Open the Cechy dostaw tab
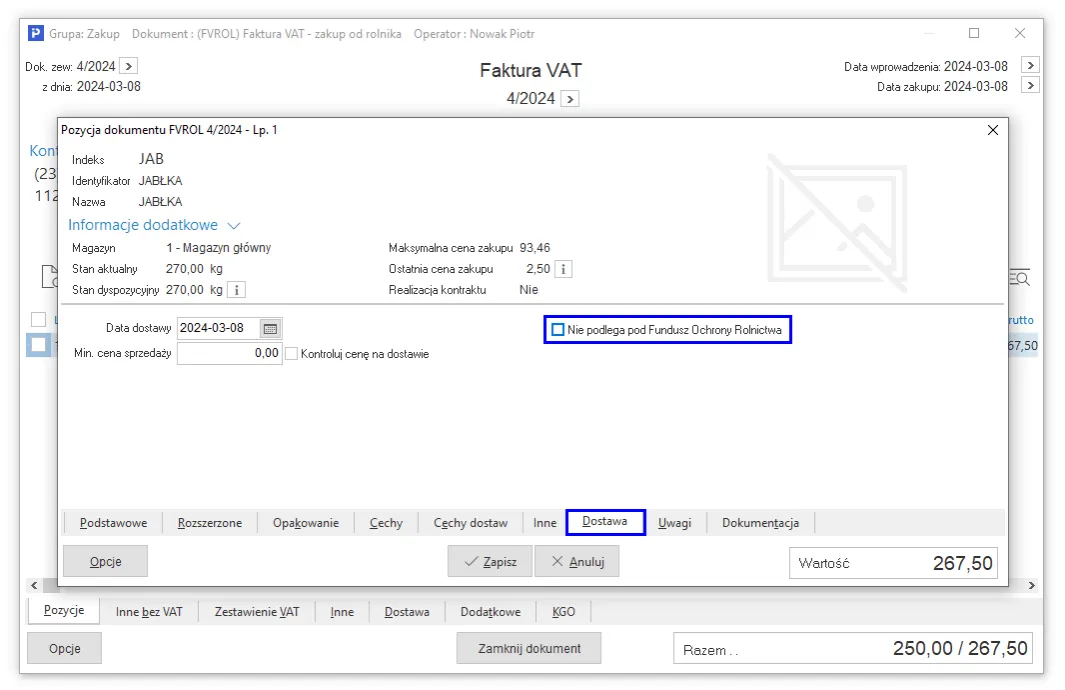1065x690 pixels. [471, 523]
